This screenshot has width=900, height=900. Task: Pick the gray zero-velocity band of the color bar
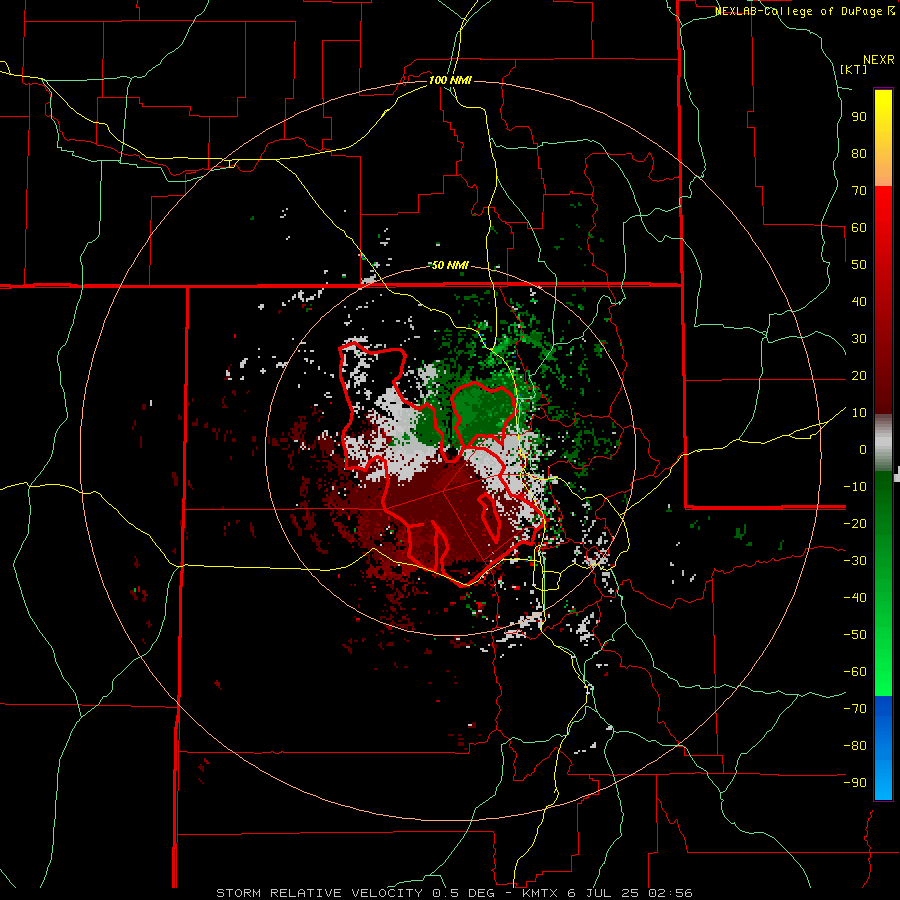click(883, 443)
